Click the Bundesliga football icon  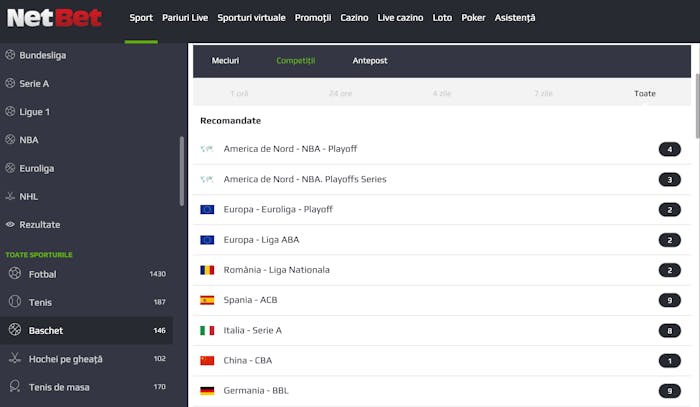tap(10, 55)
